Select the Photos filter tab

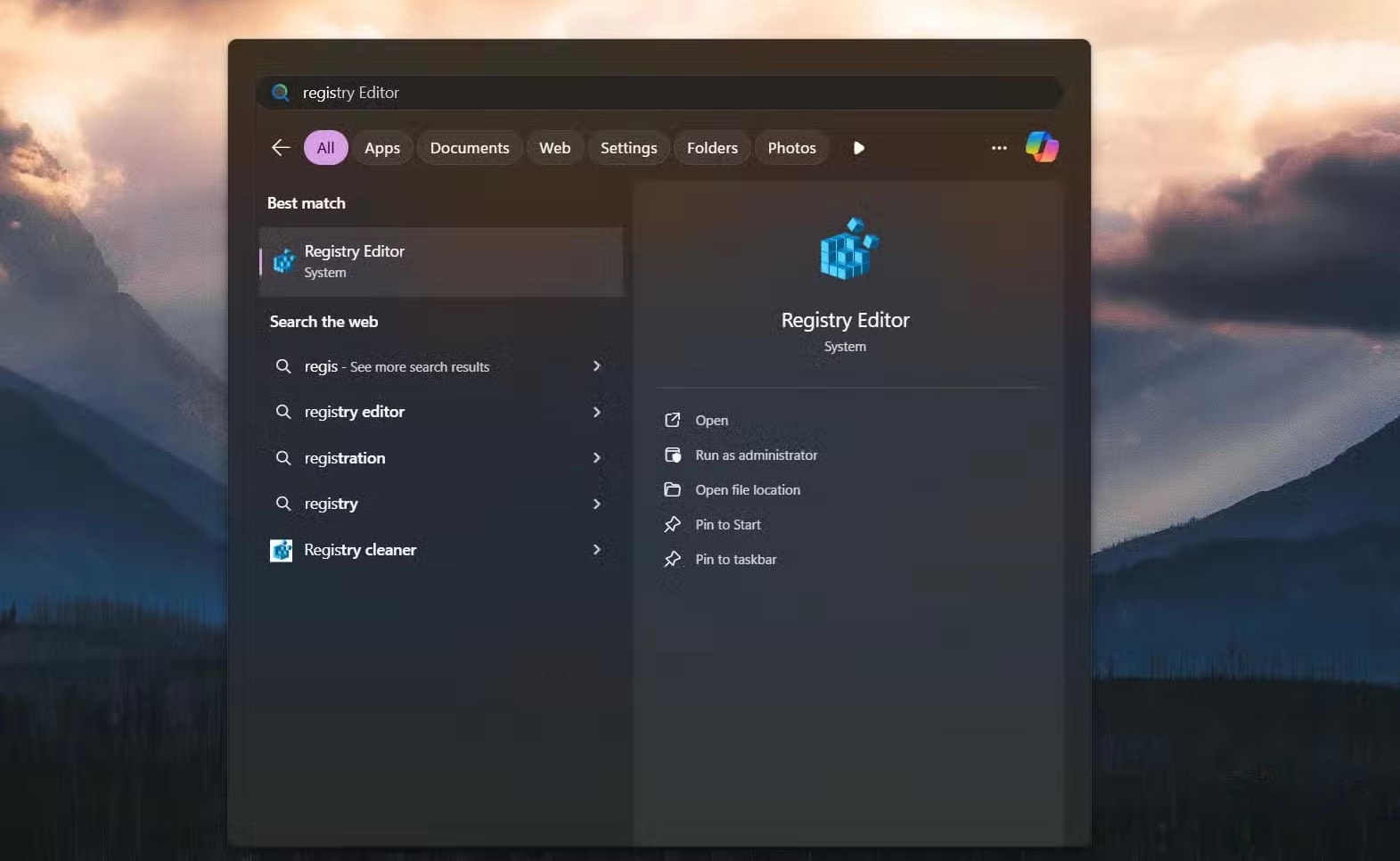791,148
